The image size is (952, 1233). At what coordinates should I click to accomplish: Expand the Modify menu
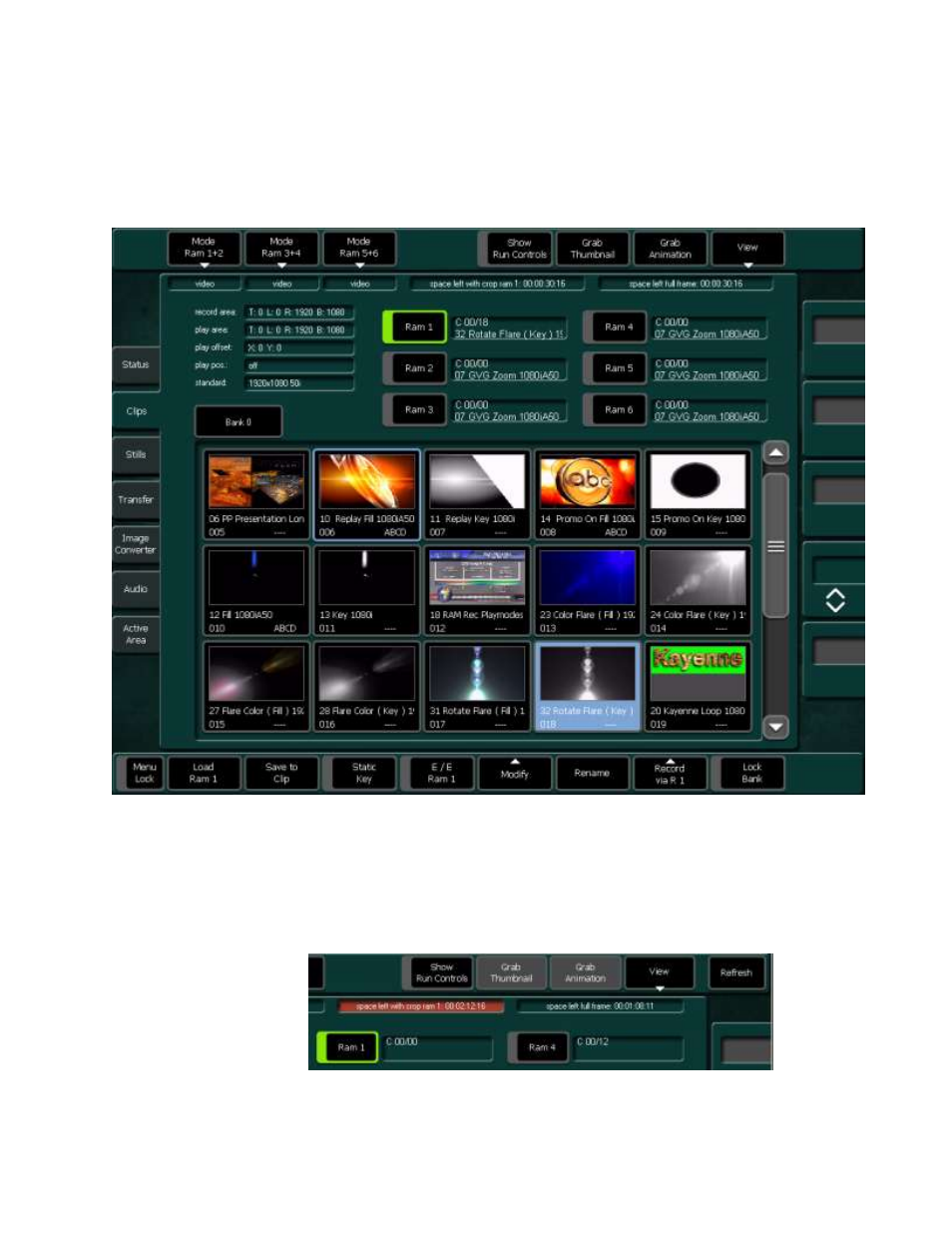click(515, 774)
